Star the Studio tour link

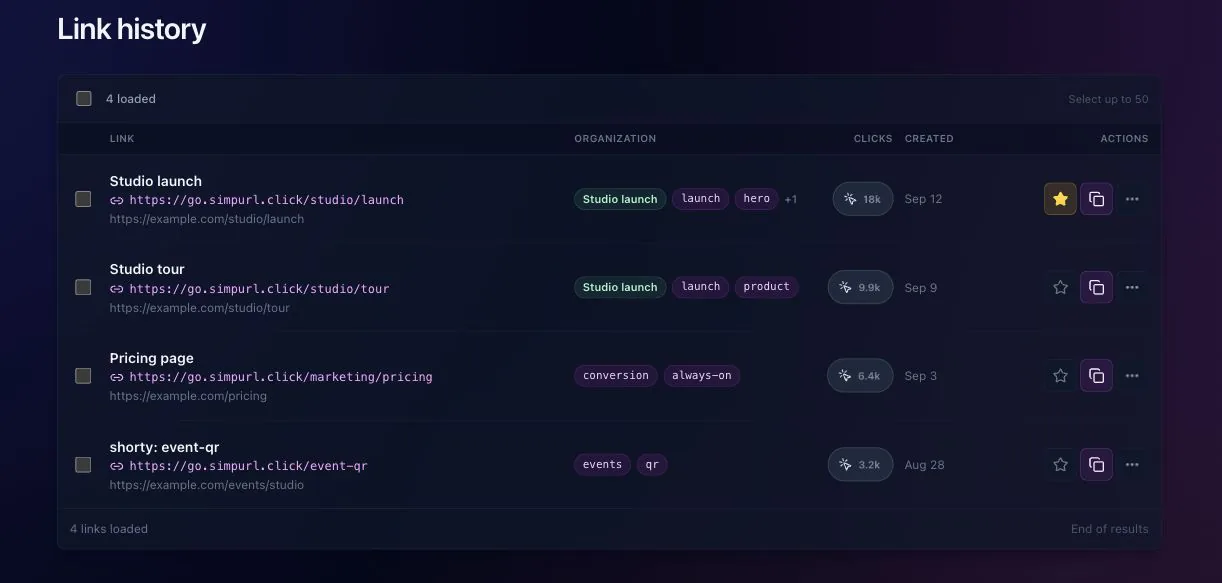click(1060, 287)
